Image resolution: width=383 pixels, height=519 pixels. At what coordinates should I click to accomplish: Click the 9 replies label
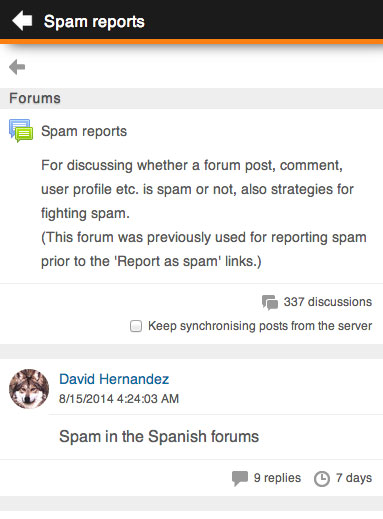click(277, 478)
